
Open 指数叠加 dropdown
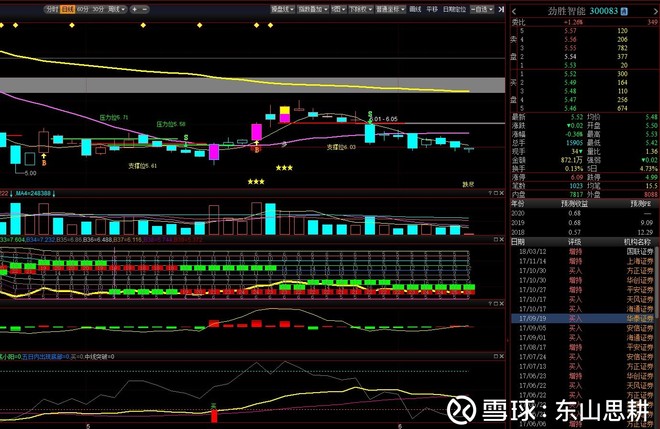(313, 9)
